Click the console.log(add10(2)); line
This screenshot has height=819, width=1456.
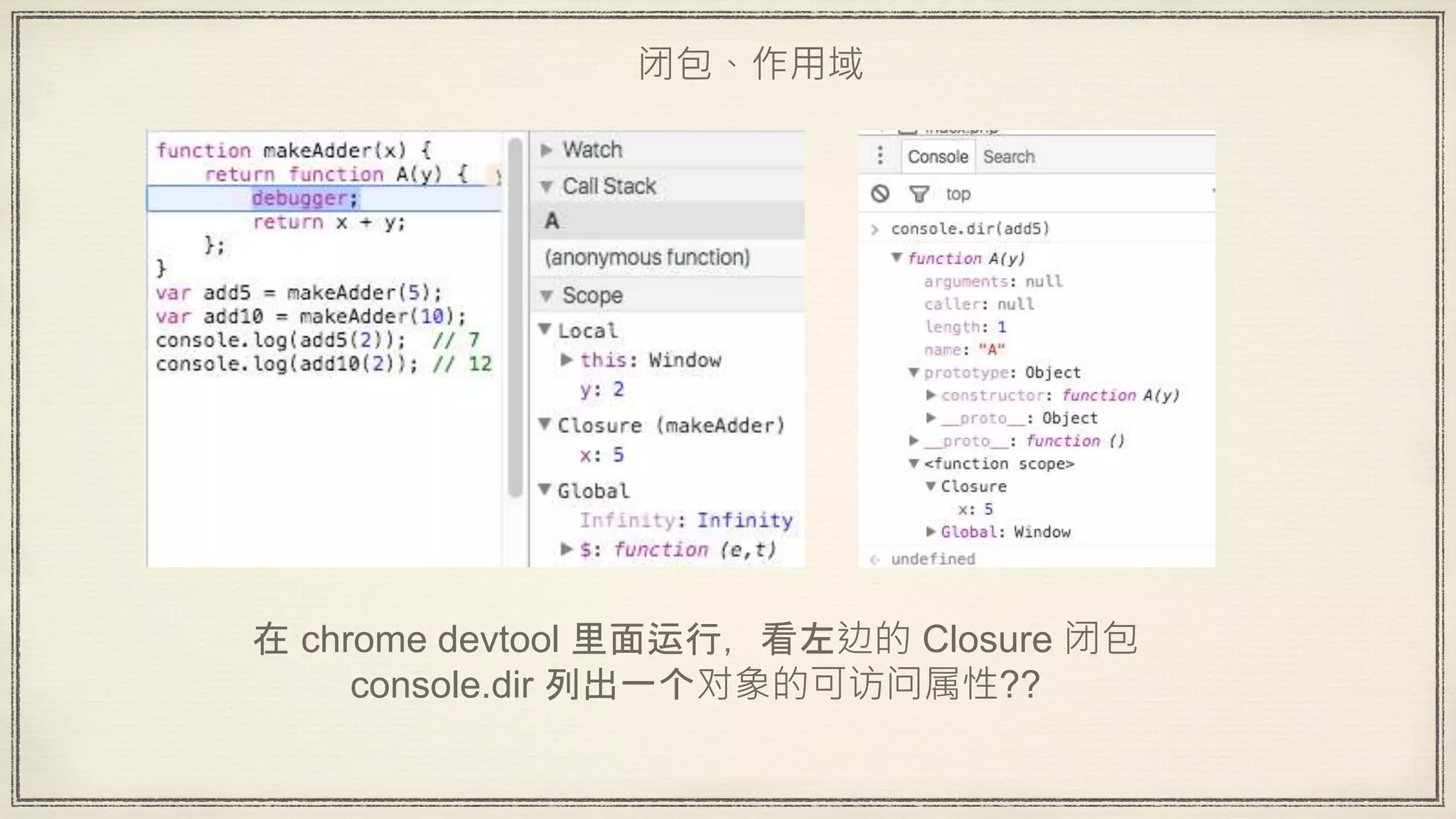(323, 364)
